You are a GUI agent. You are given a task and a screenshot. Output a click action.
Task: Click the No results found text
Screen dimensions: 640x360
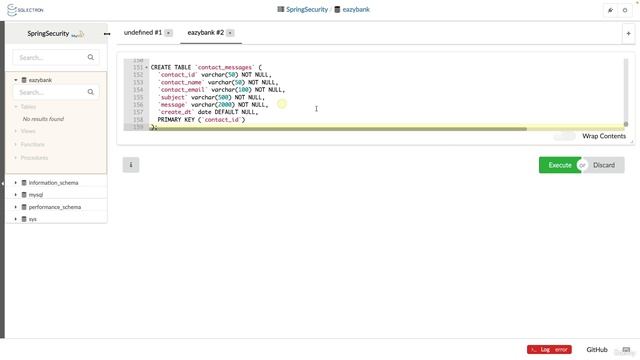point(43,119)
